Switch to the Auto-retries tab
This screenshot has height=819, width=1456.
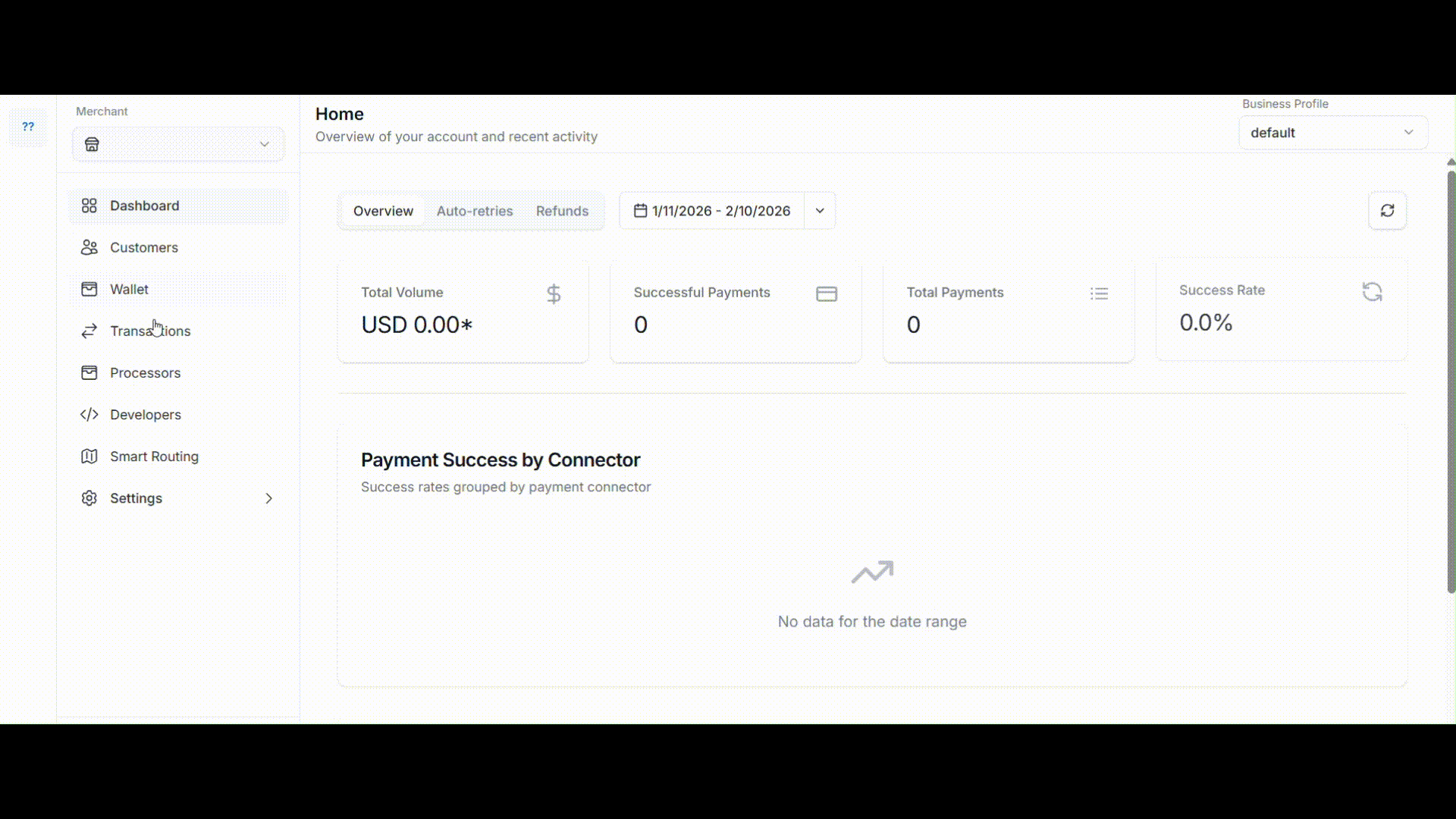point(475,211)
